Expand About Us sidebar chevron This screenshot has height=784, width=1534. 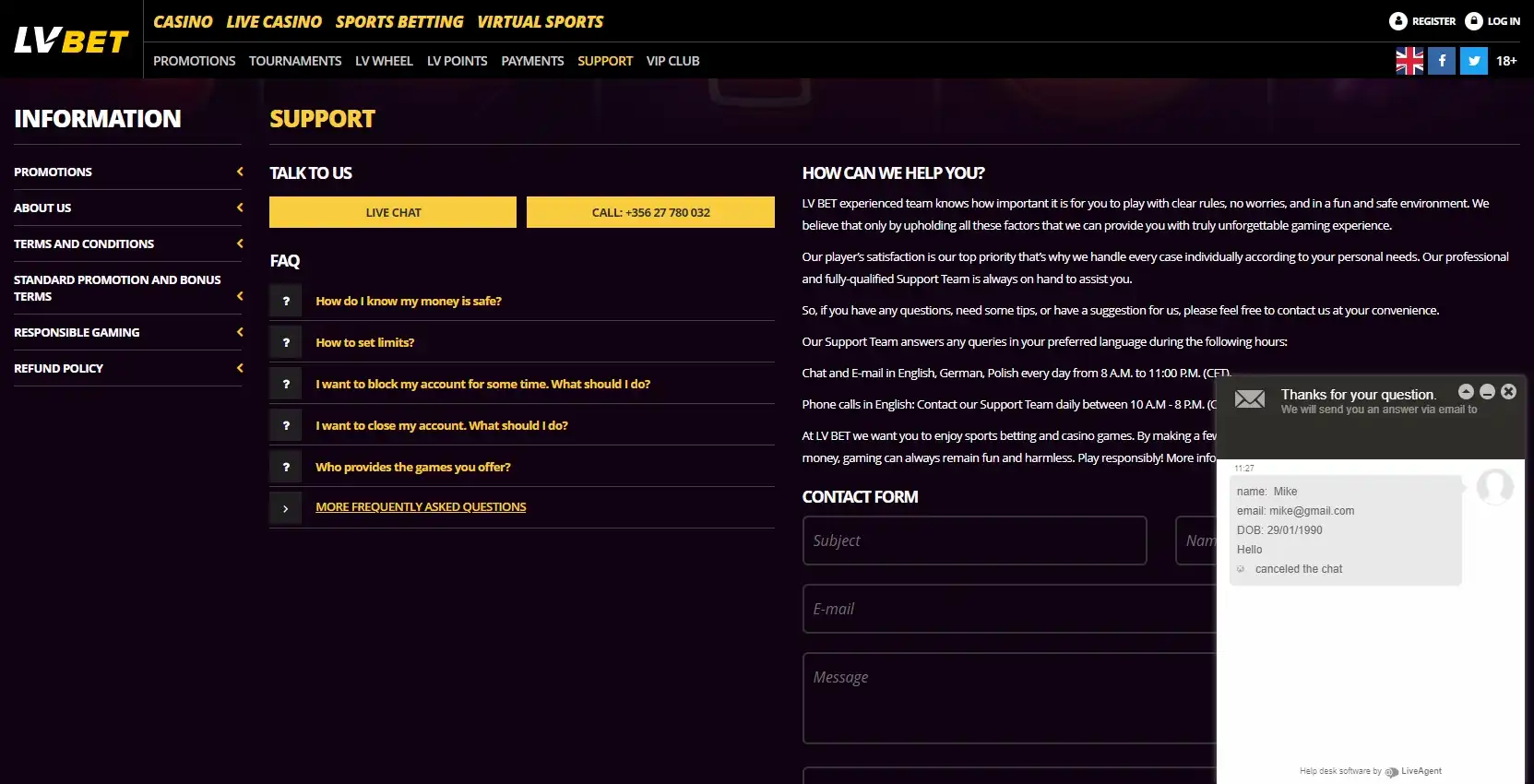(240, 208)
